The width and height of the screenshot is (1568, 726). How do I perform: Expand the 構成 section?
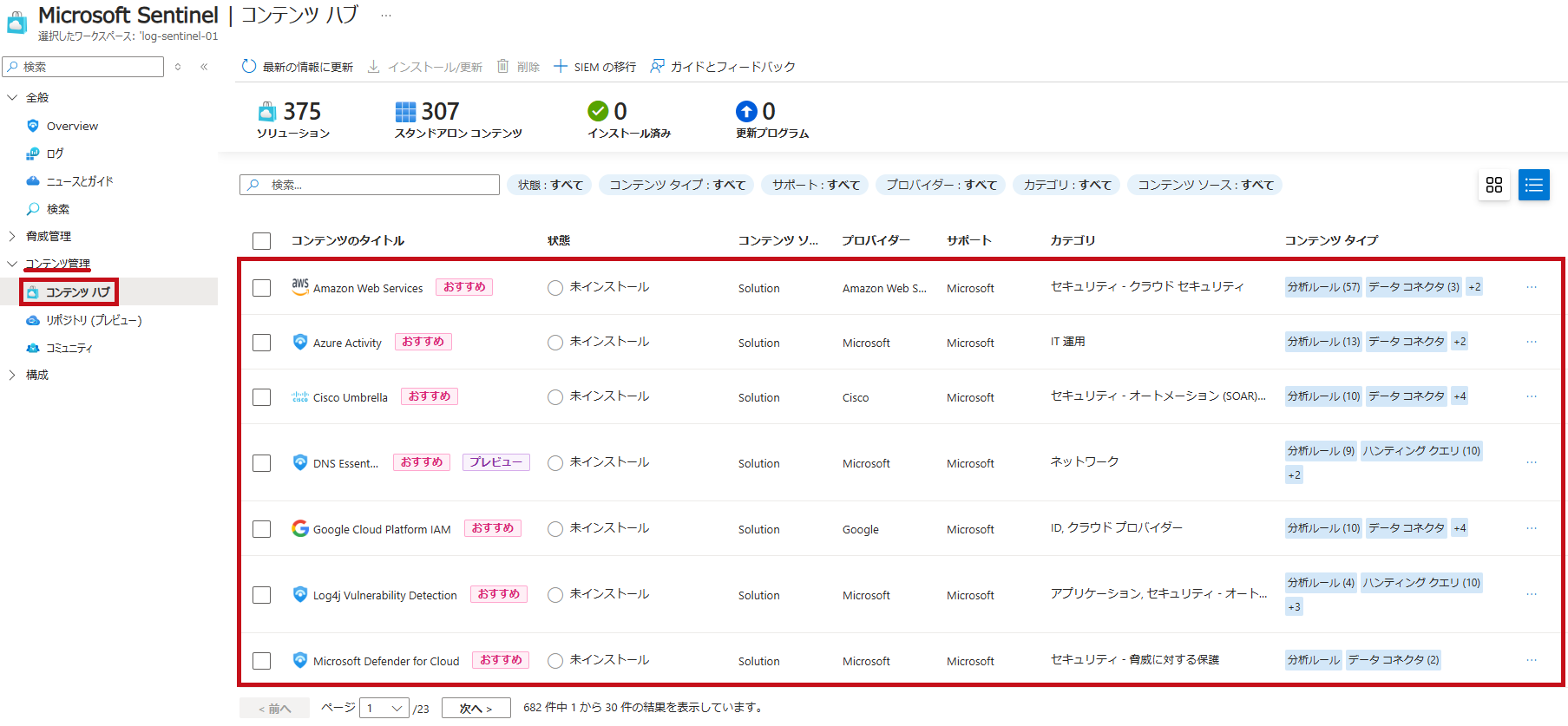pos(12,375)
